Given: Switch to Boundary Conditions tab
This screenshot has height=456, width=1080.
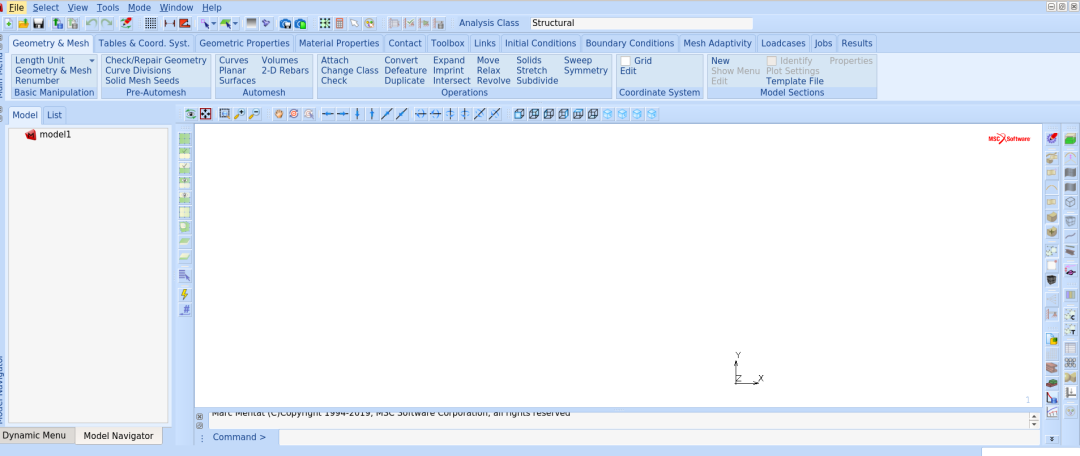Looking at the screenshot, I should [x=630, y=43].
